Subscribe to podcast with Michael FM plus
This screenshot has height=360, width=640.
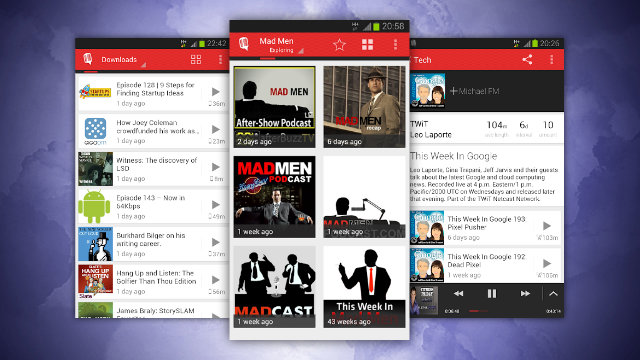click(475, 91)
